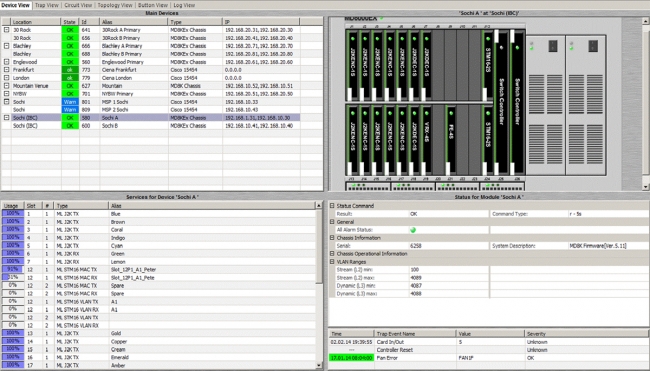The height and width of the screenshot is (371, 650).
Task: Sort traps by Trap Event Name header
Action: pos(415,334)
